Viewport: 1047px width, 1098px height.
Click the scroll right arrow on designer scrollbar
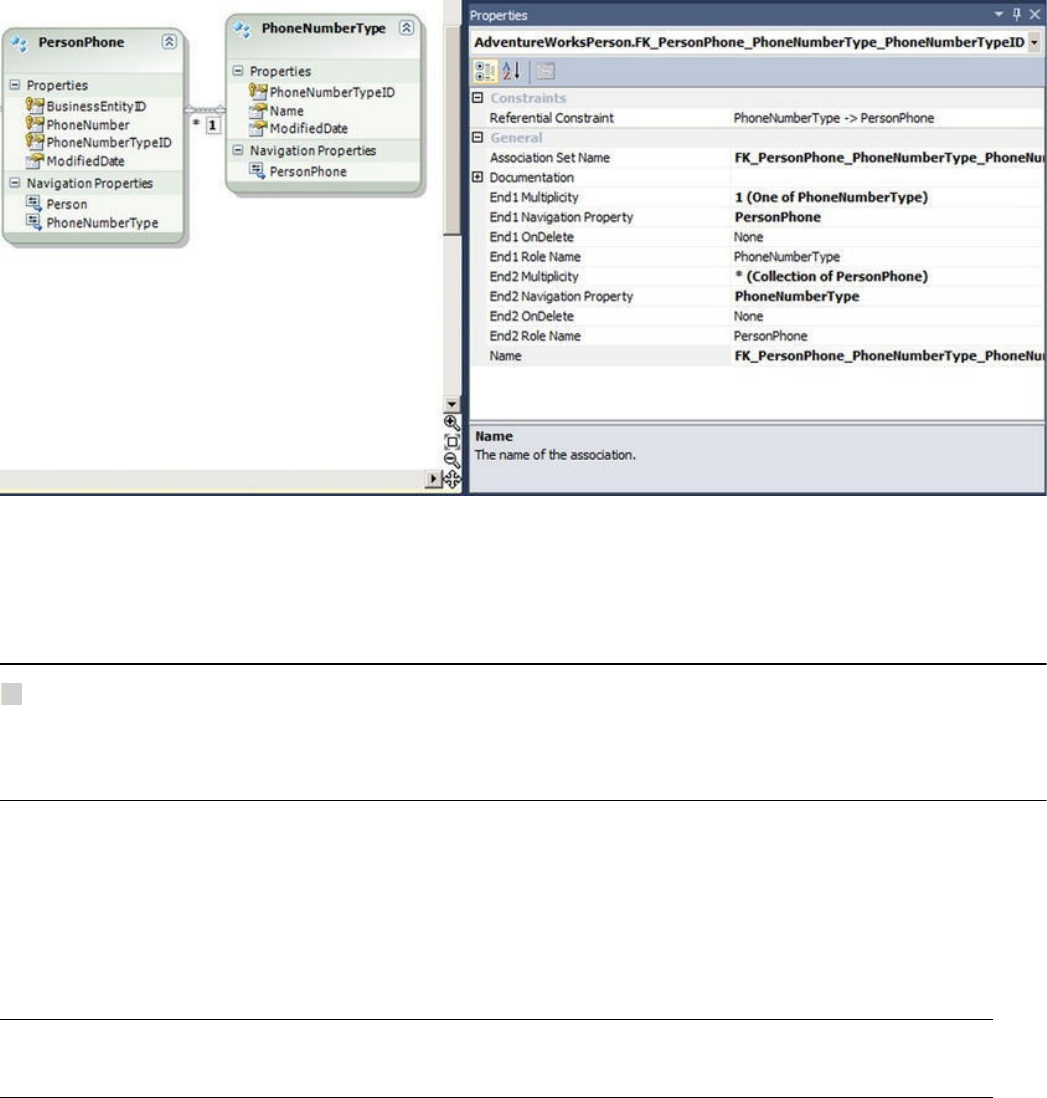pyautogui.click(x=434, y=479)
